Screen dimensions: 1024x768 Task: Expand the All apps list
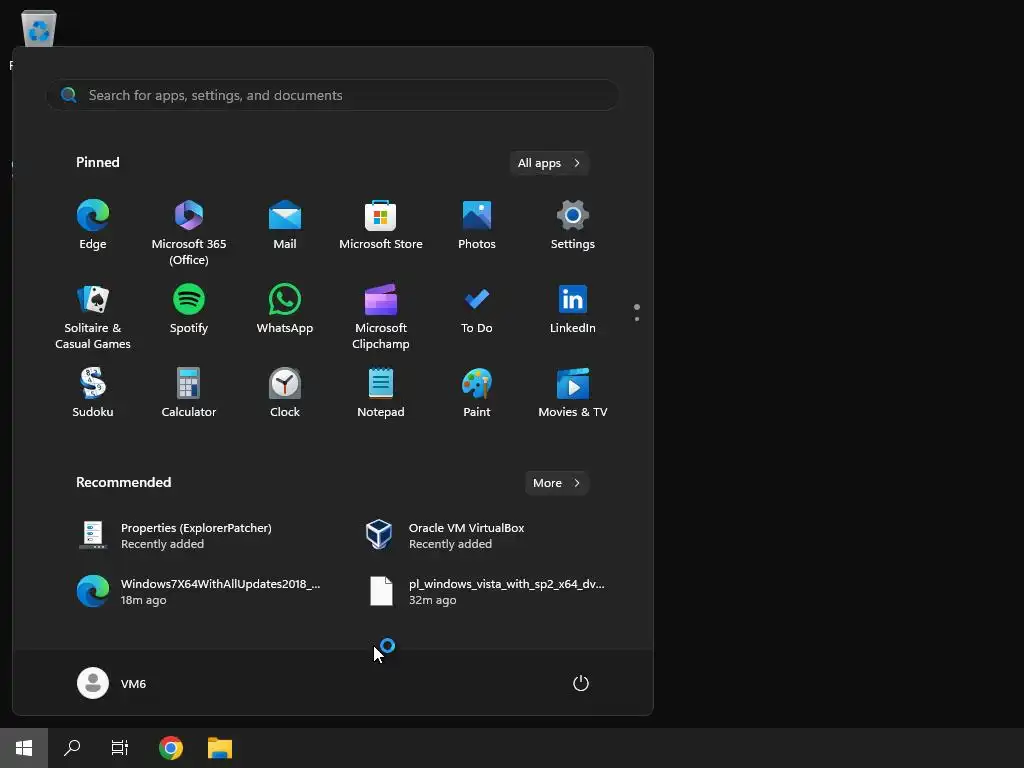coord(549,163)
